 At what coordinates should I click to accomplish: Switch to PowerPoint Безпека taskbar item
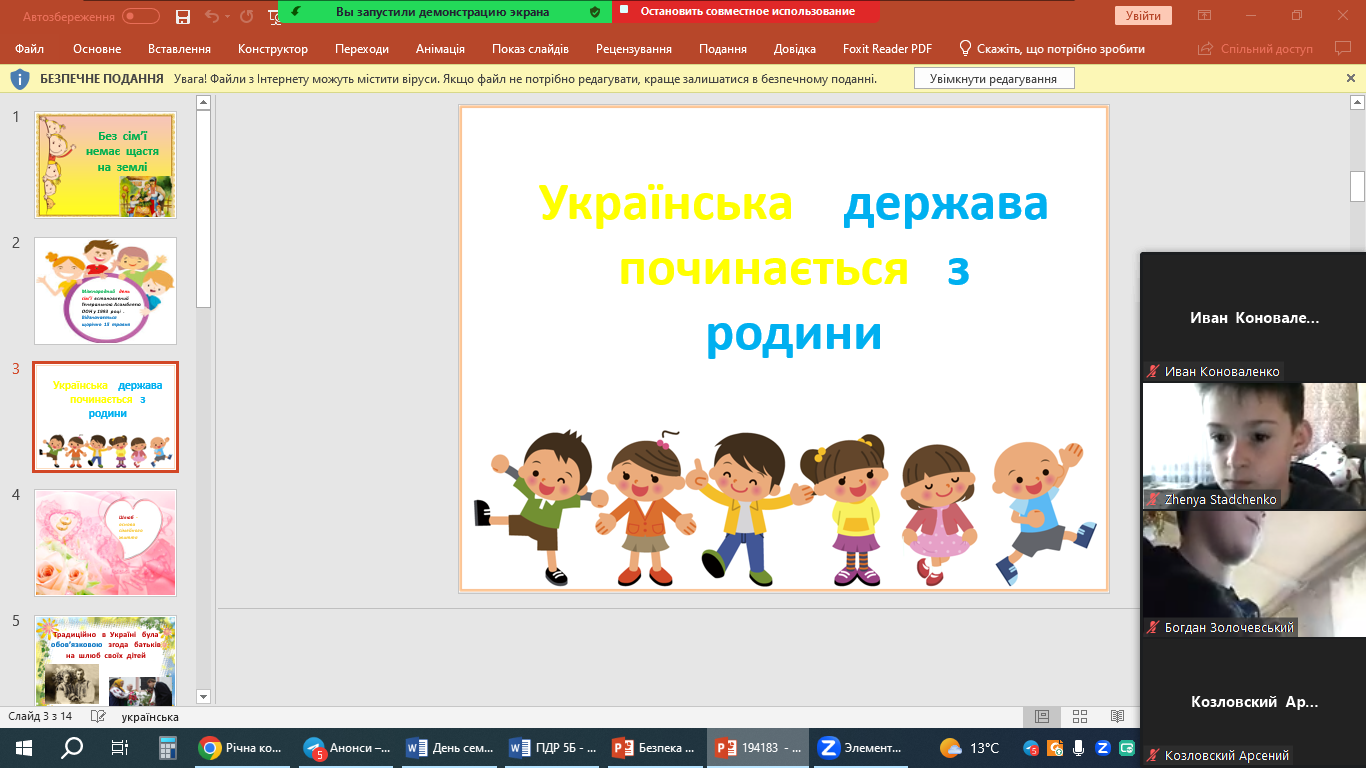(x=656, y=748)
